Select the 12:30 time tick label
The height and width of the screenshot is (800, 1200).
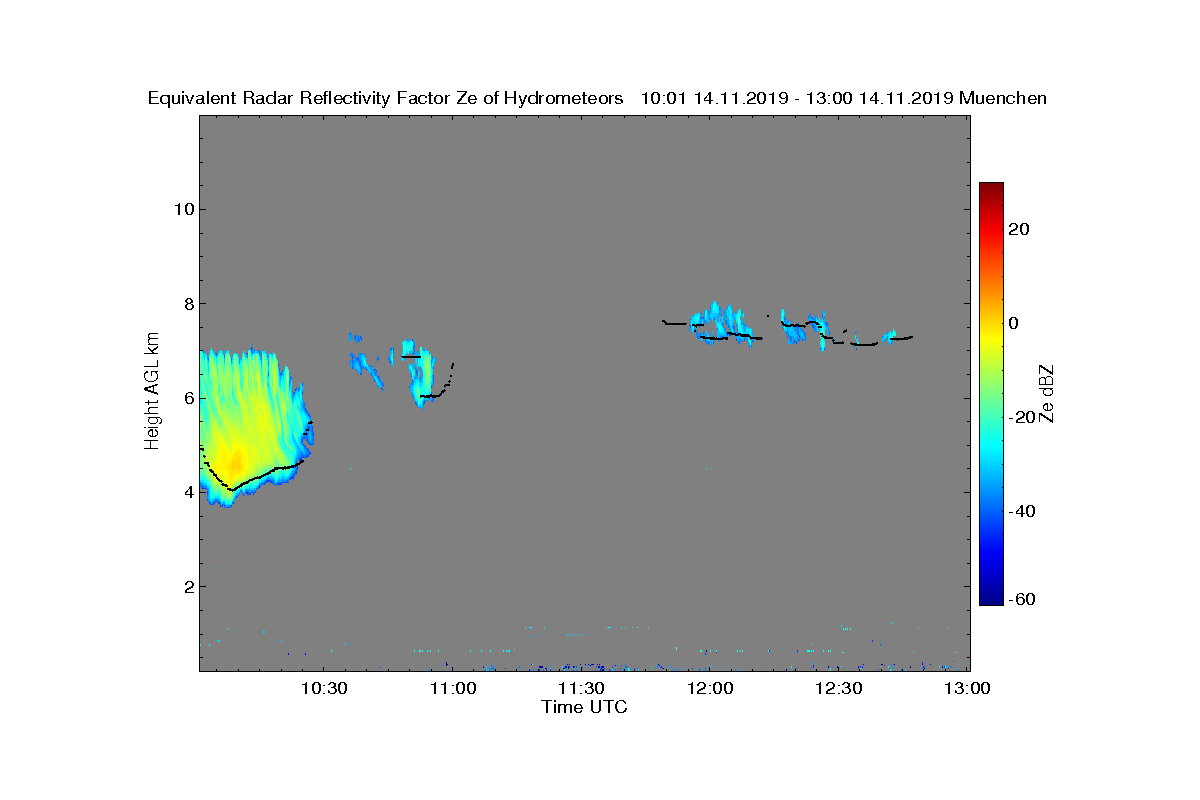[839, 688]
